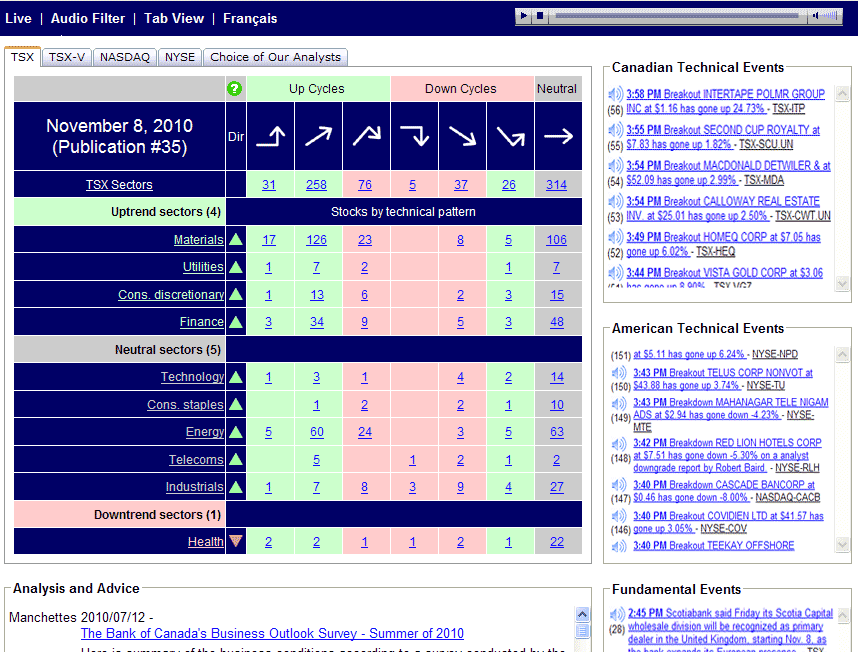Click American Technical Events scroll-down arrow
Screen dimensions: 858x652
[x=842, y=544]
